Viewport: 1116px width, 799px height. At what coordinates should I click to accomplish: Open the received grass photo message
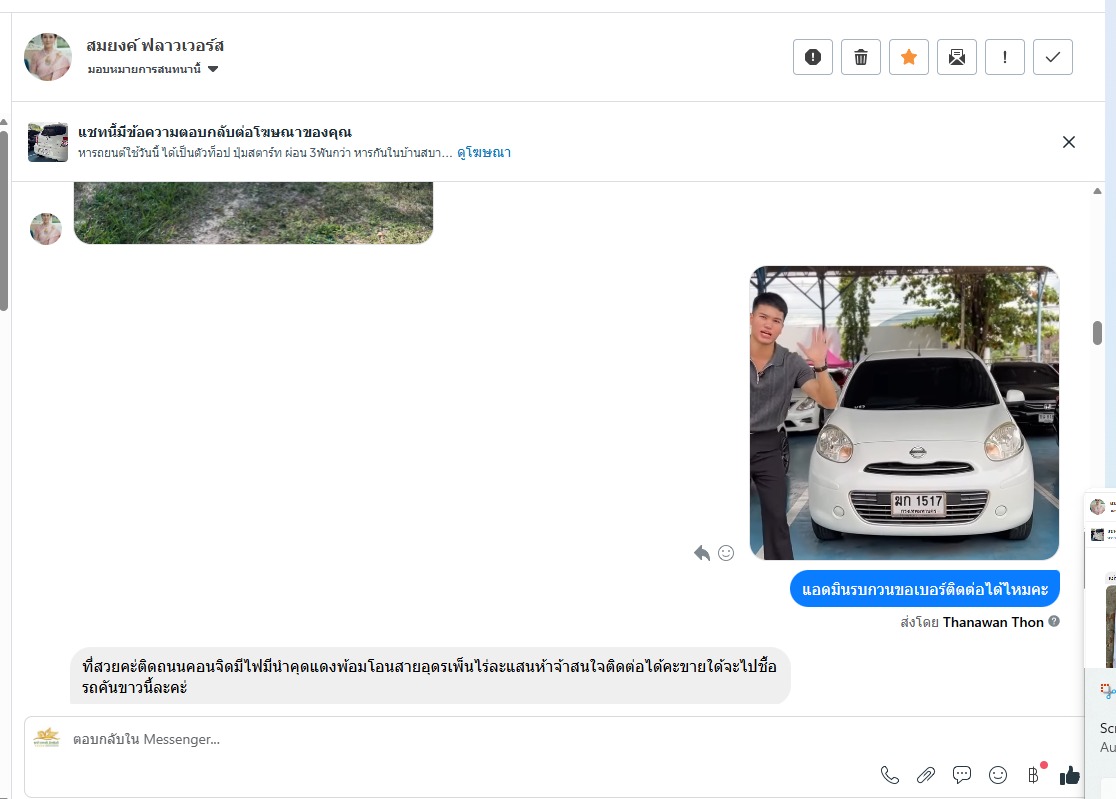[253, 213]
